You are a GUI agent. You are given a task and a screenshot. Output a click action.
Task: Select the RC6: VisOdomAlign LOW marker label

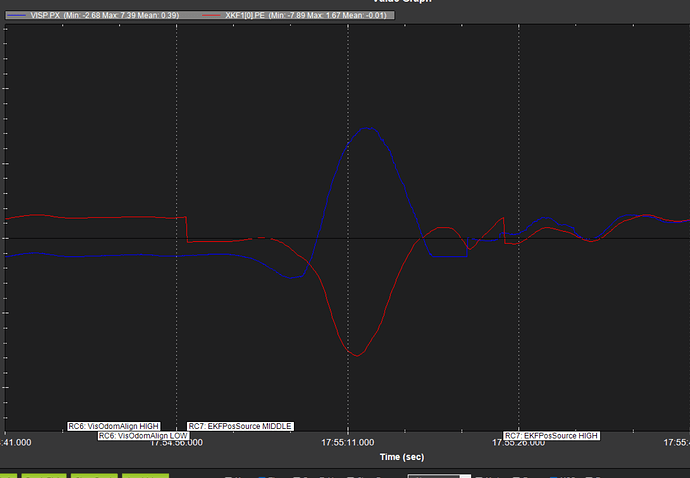pos(143,436)
